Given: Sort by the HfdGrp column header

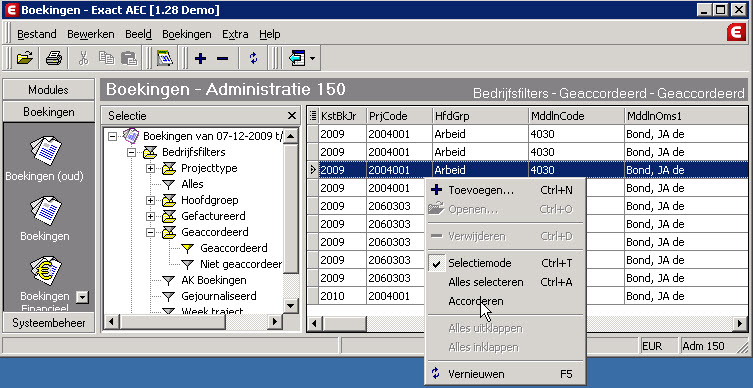Looking at the screenshot, I should (x=480, y=116).
